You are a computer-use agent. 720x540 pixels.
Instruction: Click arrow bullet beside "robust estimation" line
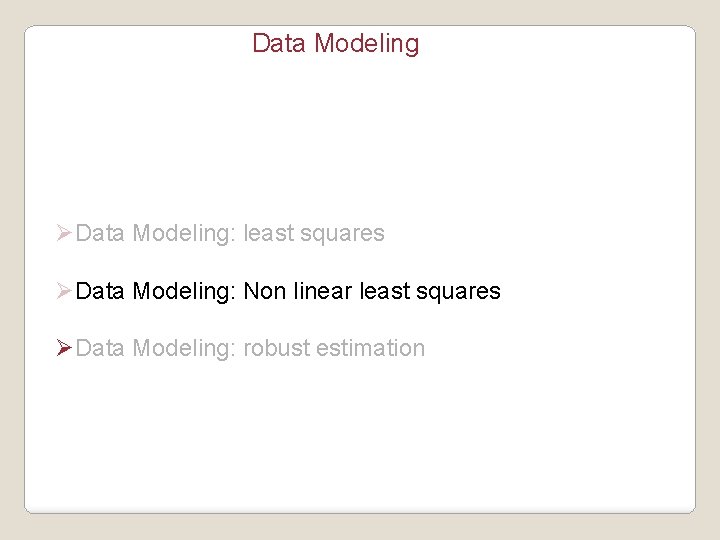pyautogui.click(x=64, y=349)
